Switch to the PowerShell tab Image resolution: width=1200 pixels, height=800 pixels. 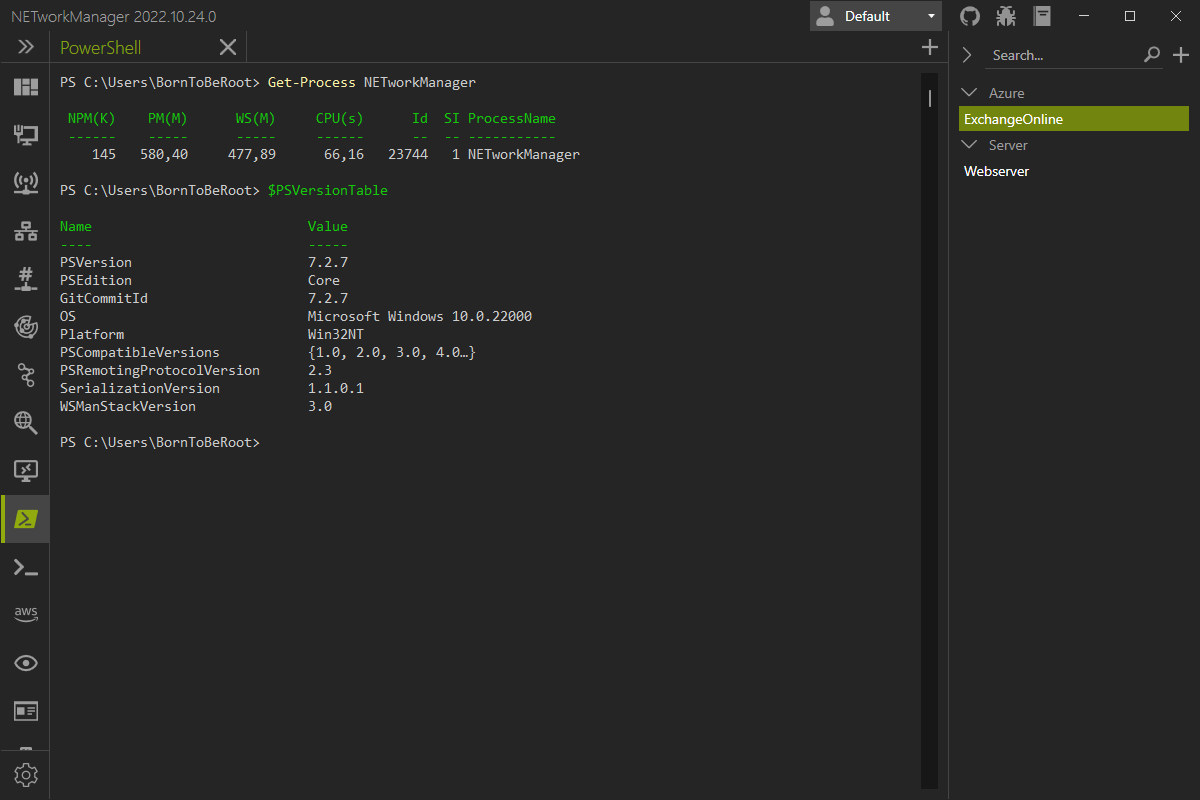(101, 47)
